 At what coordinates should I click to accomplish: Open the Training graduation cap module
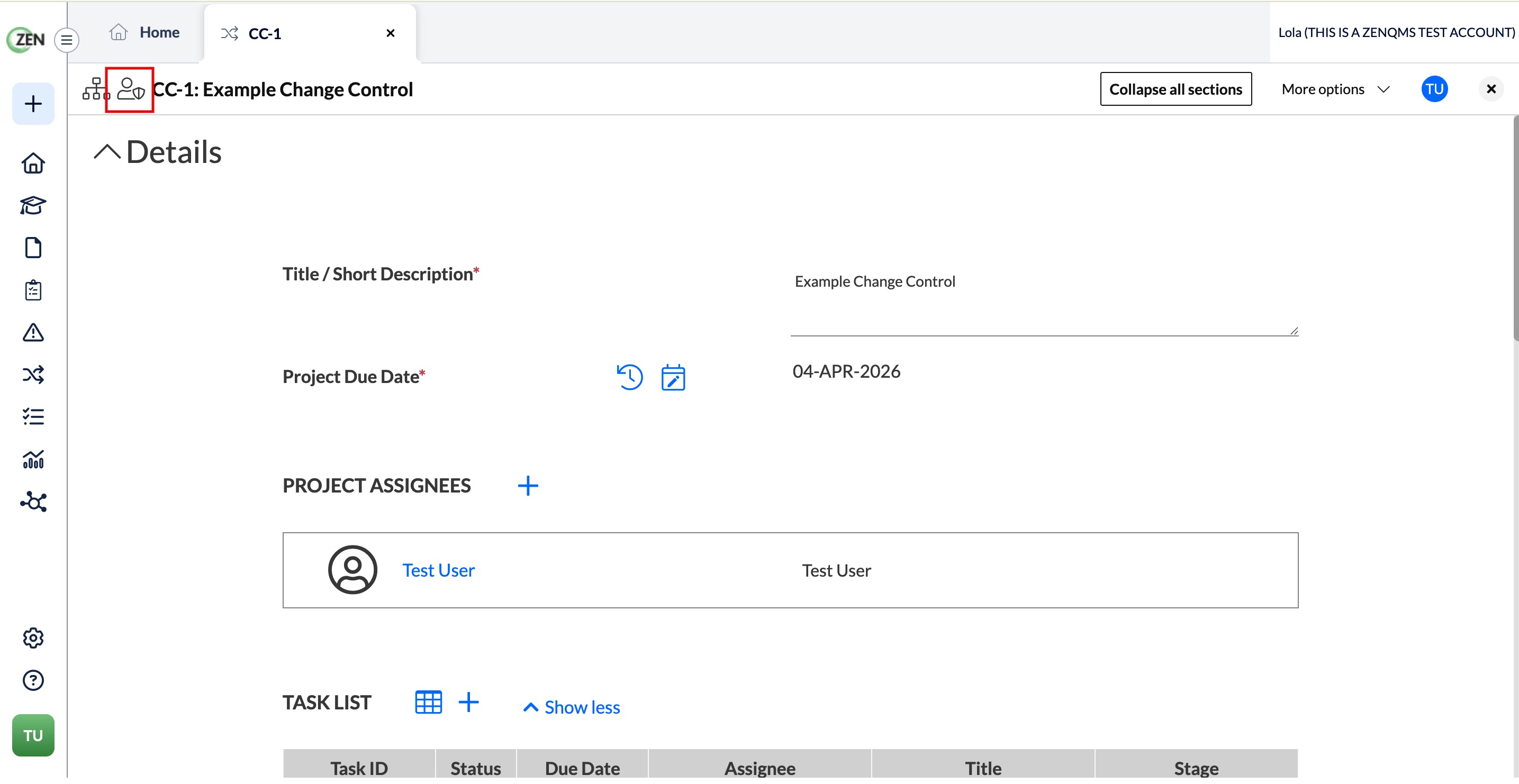33,206
